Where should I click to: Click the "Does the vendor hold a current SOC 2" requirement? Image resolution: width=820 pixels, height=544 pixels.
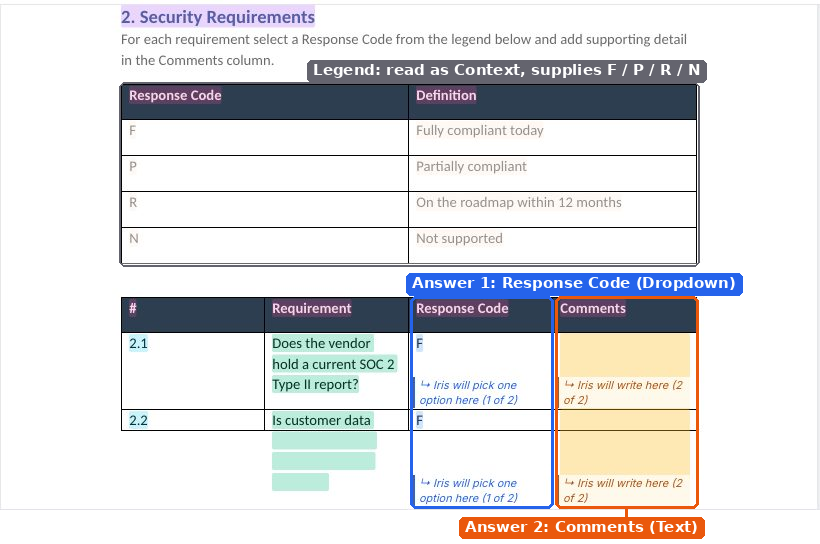[x=333, y=364]
